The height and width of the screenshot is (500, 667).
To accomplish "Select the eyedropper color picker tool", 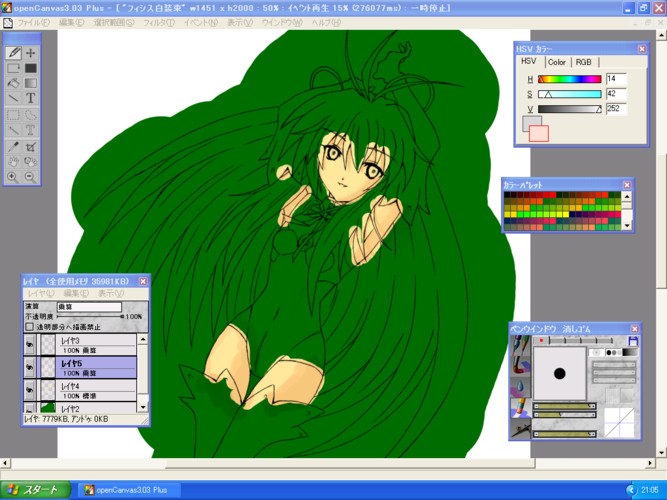I will (x=13, y=147).
